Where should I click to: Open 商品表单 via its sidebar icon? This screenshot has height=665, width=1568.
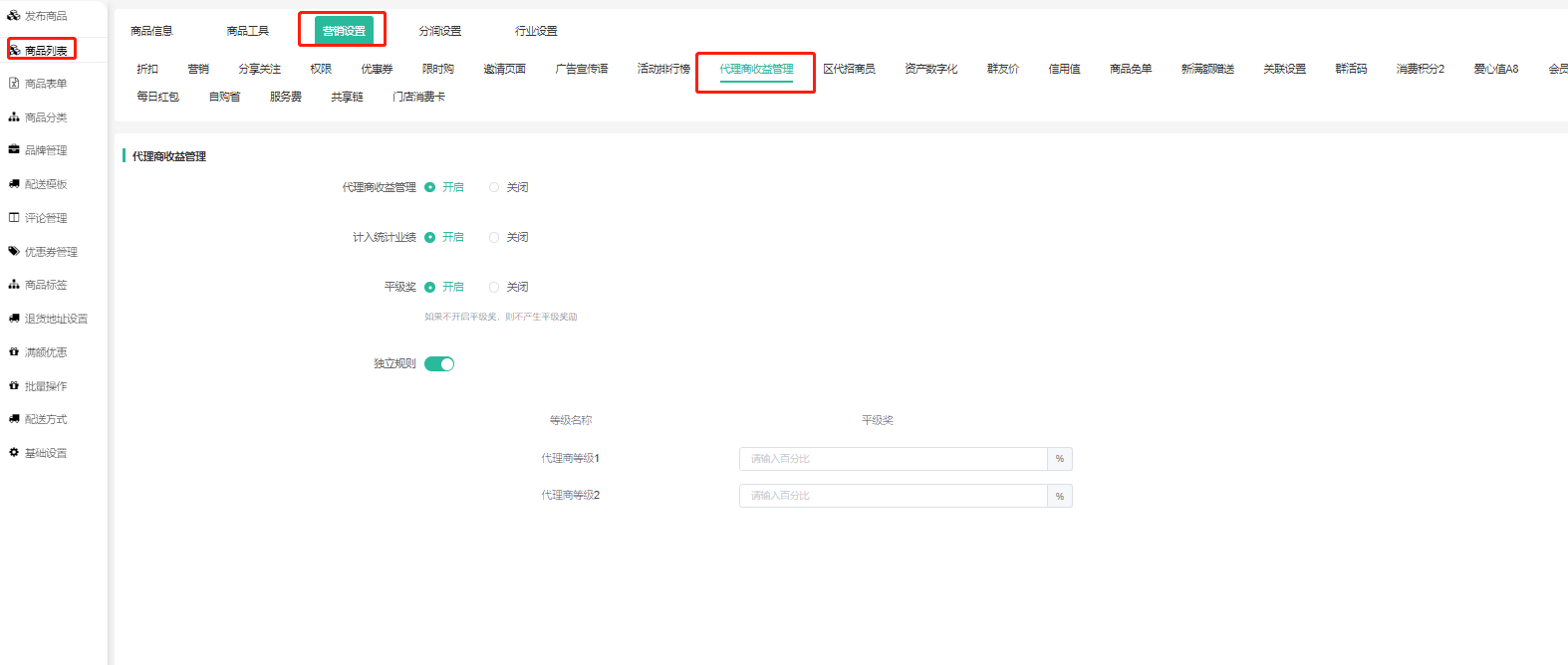pos(14,84)
